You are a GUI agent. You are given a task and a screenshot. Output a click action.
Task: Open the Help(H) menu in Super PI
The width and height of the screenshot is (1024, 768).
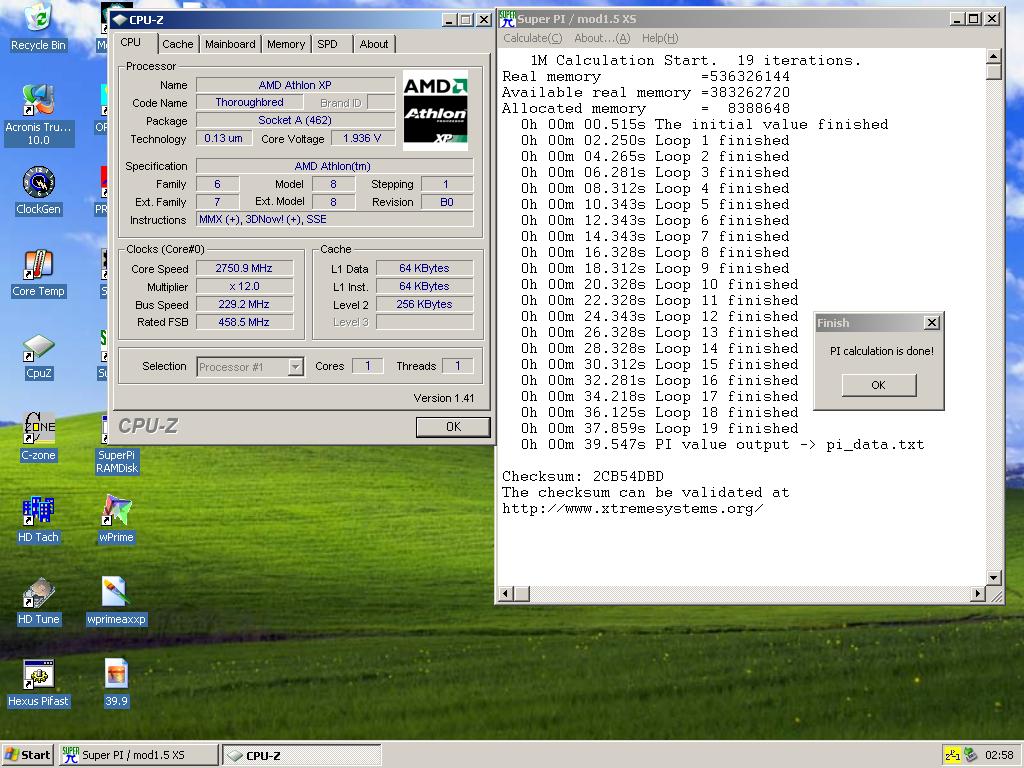coord(660,38)
